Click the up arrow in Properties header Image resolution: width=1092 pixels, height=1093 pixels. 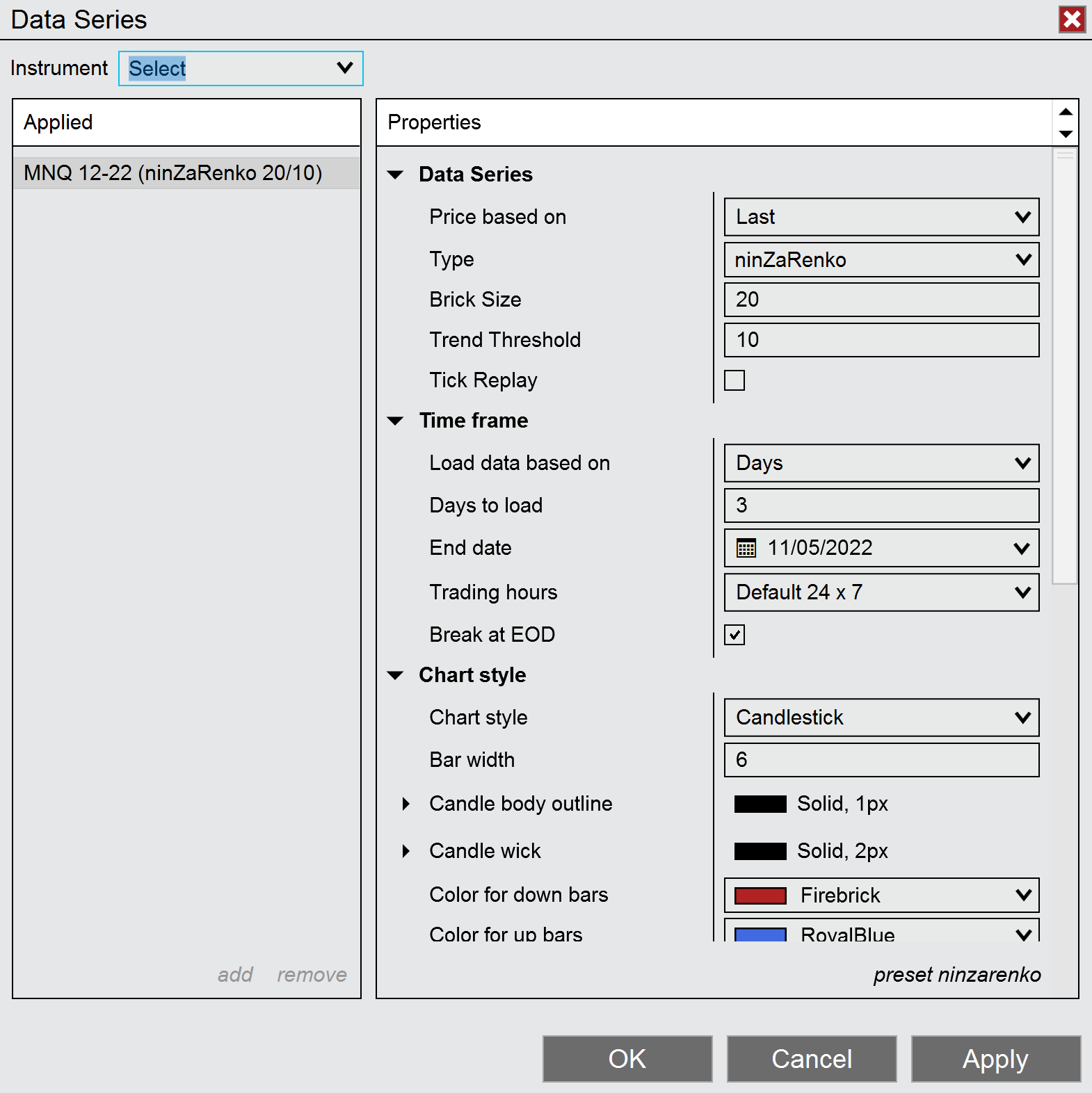pos(1065,112)
